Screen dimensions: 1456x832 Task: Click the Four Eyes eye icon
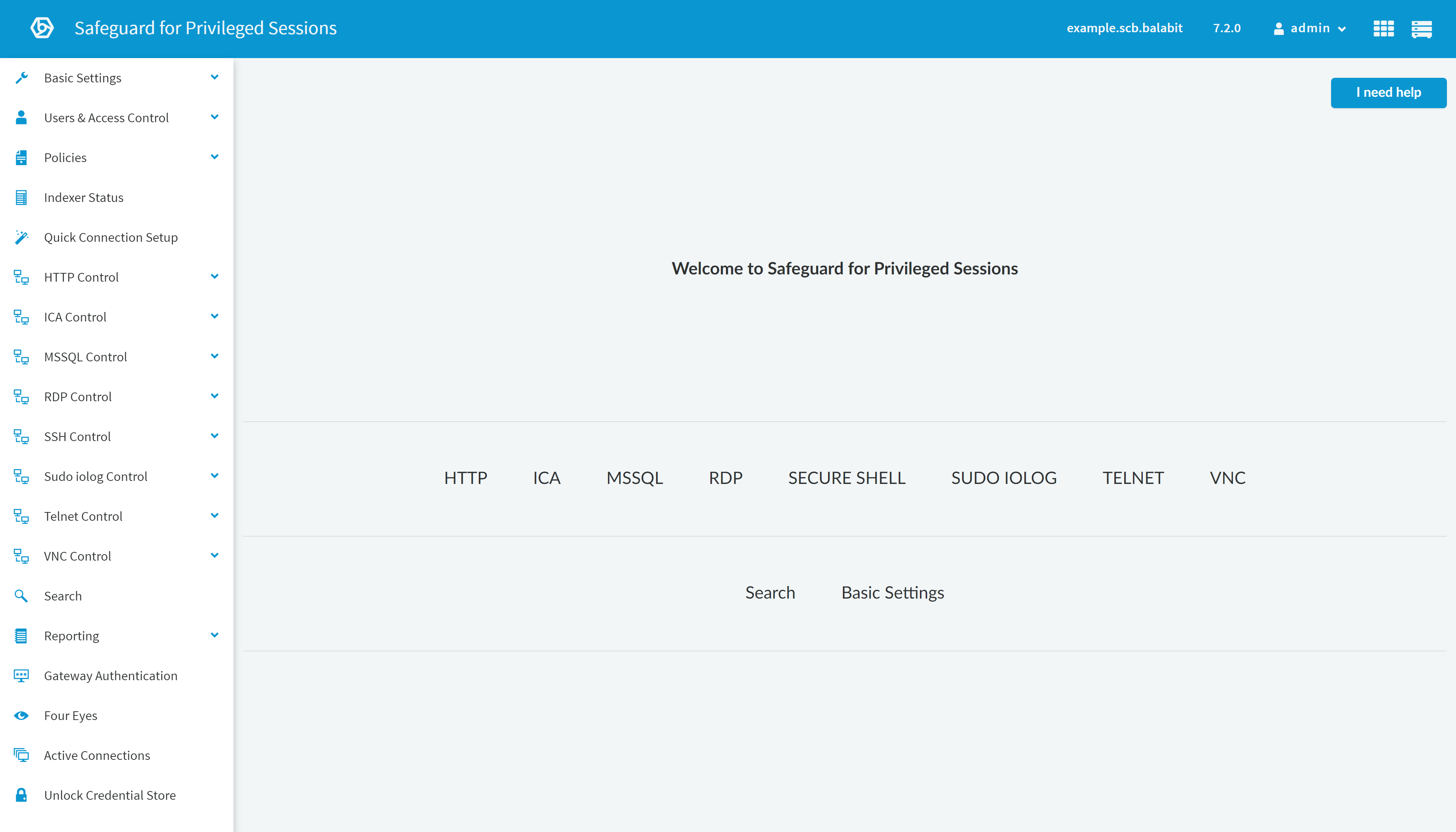click(21, 715)
